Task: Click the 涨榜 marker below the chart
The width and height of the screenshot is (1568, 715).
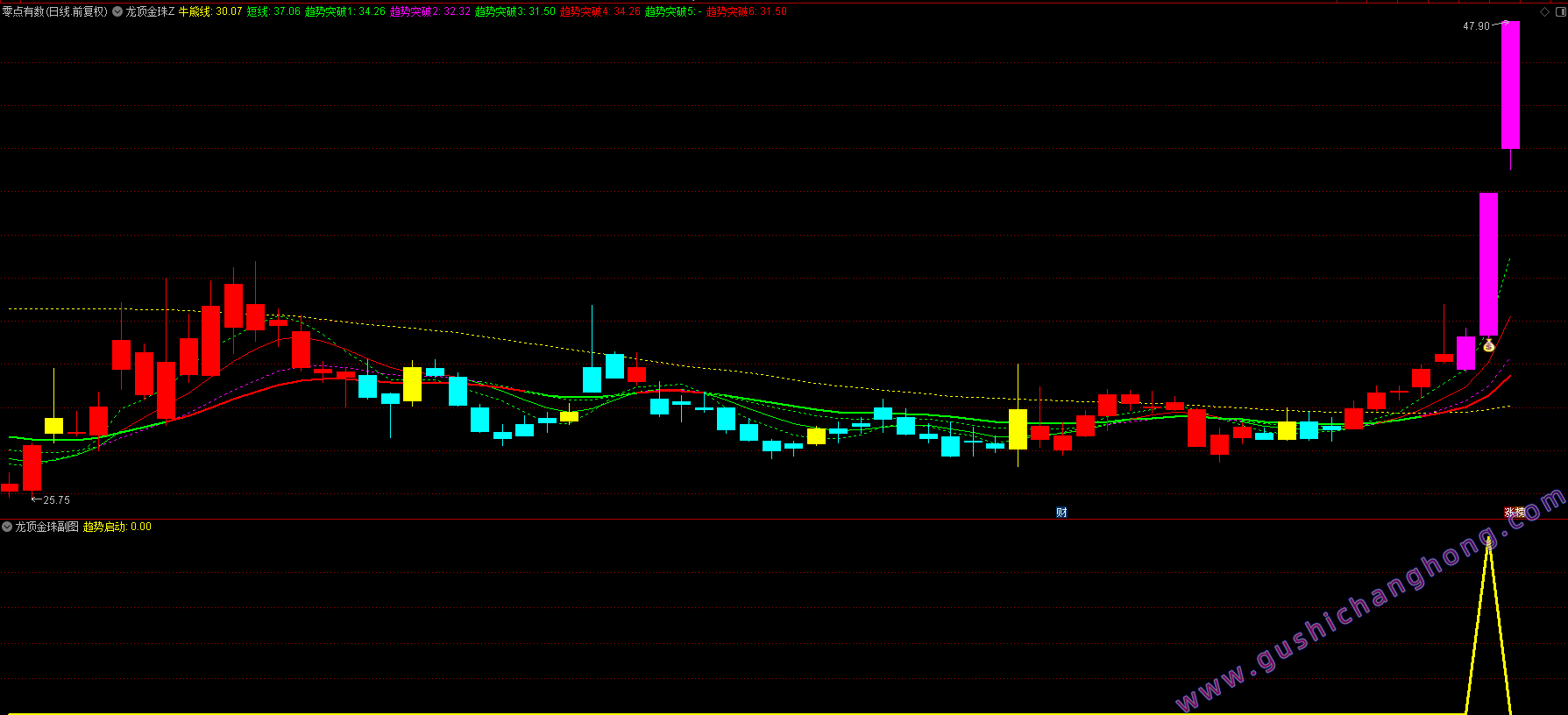Action: (x=1515, y=513)
